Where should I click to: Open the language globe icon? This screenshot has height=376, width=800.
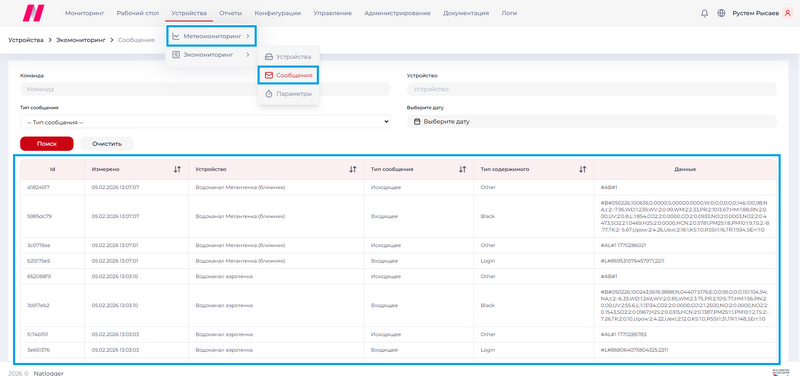click(721, 13)
